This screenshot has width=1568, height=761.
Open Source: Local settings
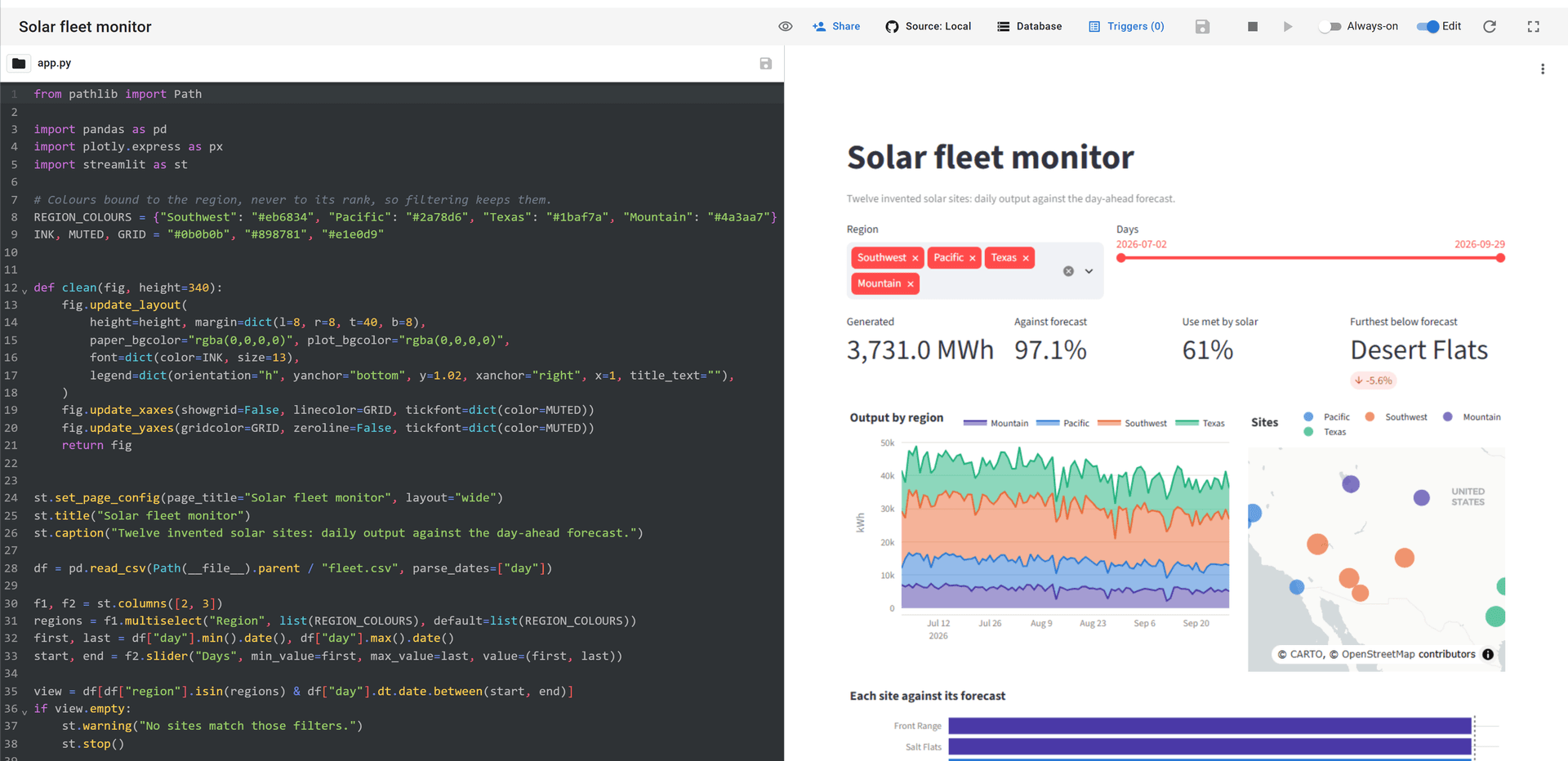[x=929, y=26]
